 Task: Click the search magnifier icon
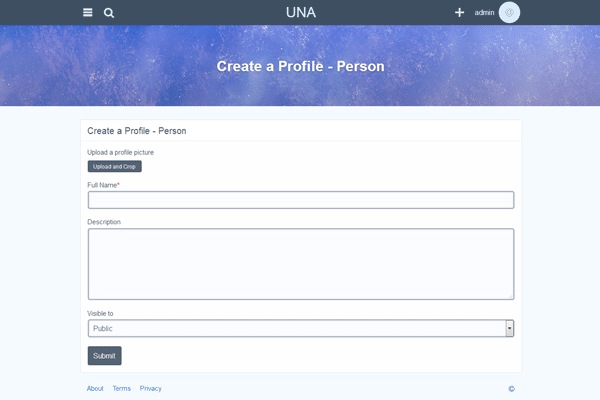(109, 13)
